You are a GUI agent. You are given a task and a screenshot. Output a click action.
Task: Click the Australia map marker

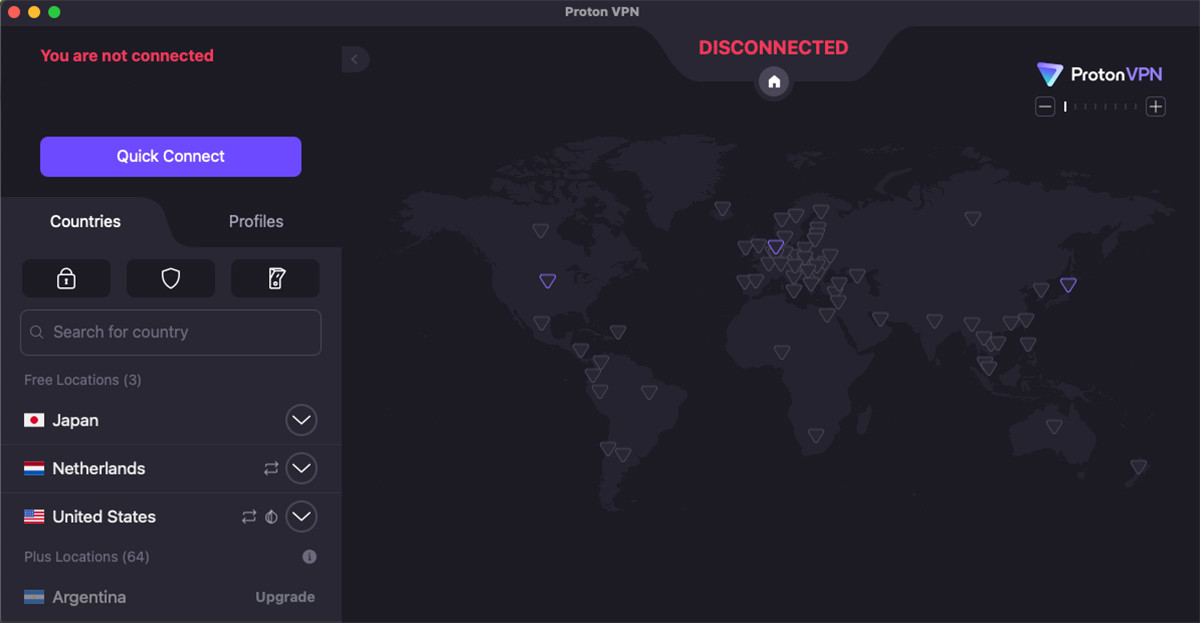pyautogui.click(x=1054, y=427)
